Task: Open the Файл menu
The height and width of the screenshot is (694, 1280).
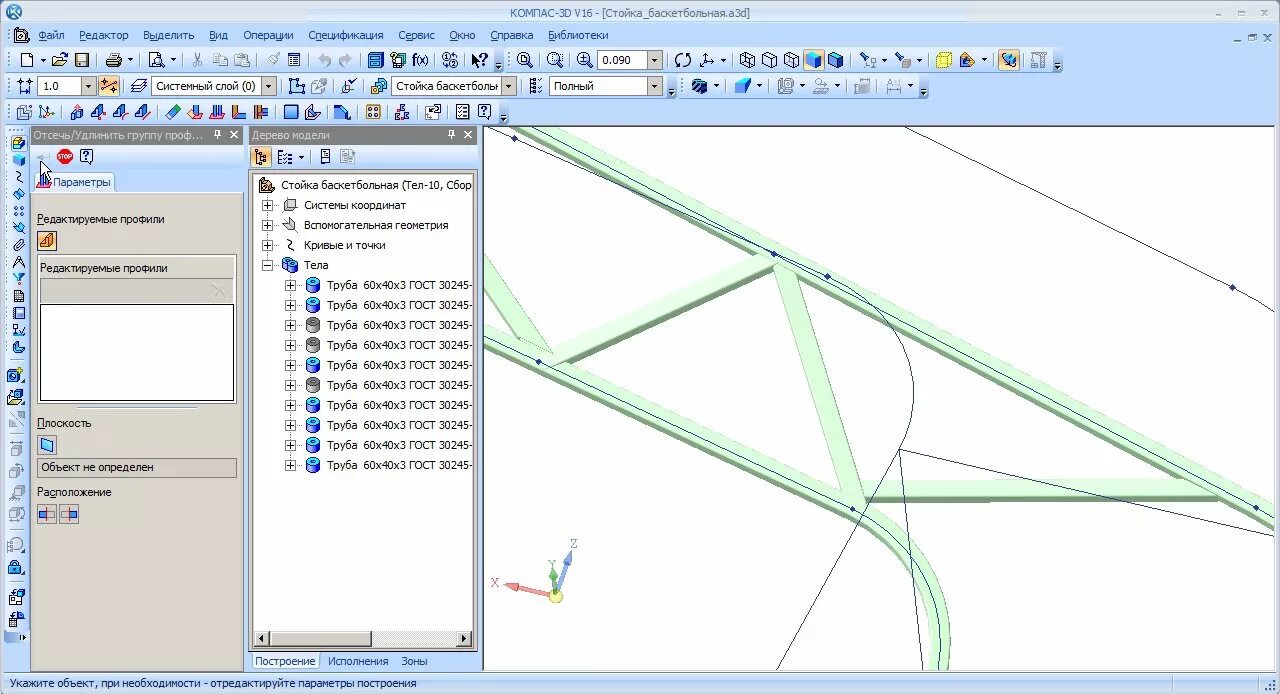Action: tap(51, 35)
